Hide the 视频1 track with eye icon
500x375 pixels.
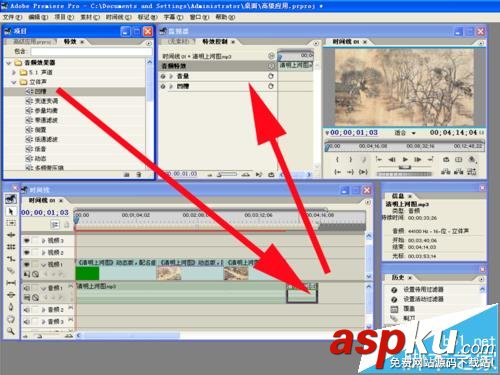[27, 264]
